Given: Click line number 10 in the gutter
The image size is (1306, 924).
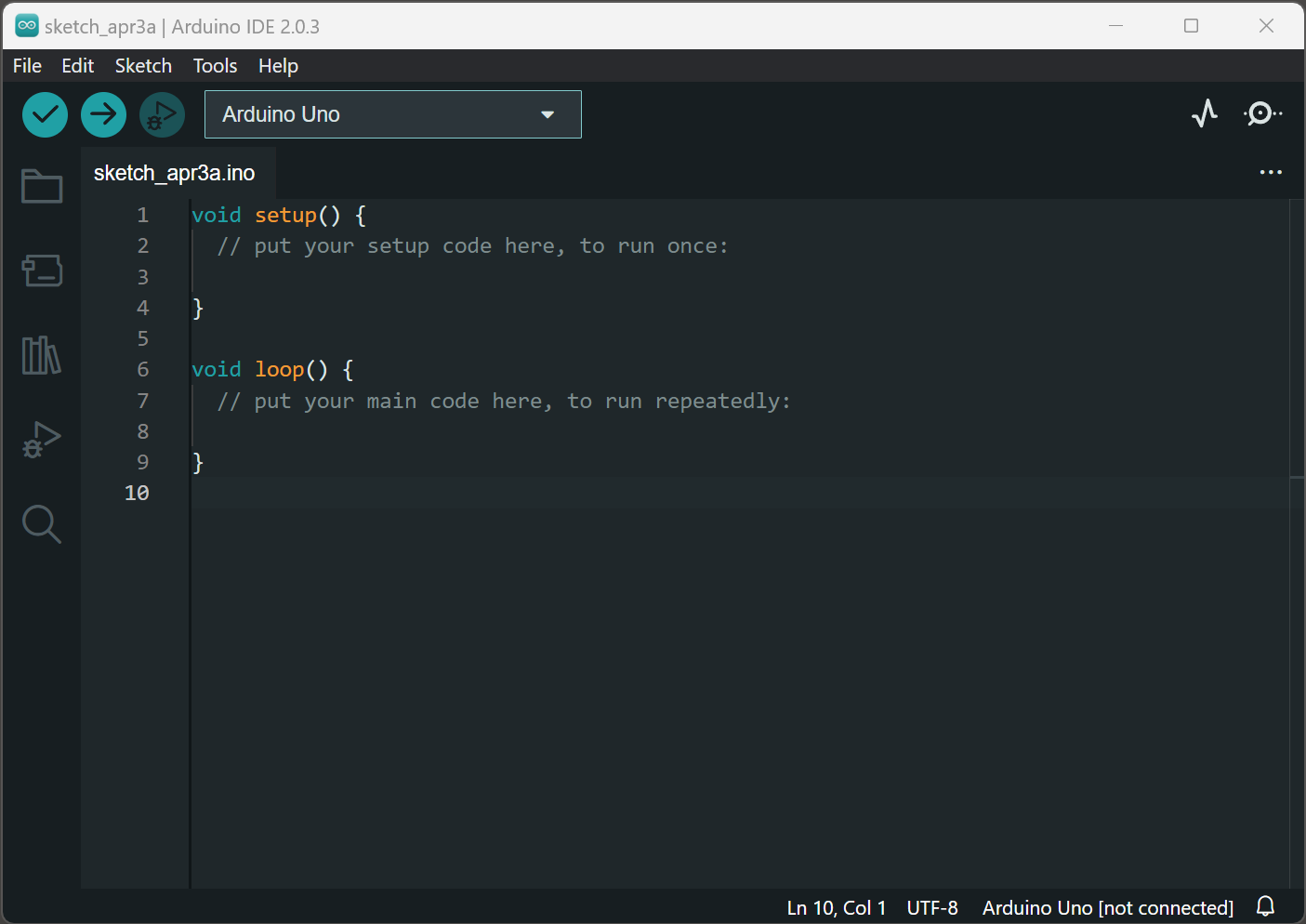Looking at the screenshot, I should (137, 494).
